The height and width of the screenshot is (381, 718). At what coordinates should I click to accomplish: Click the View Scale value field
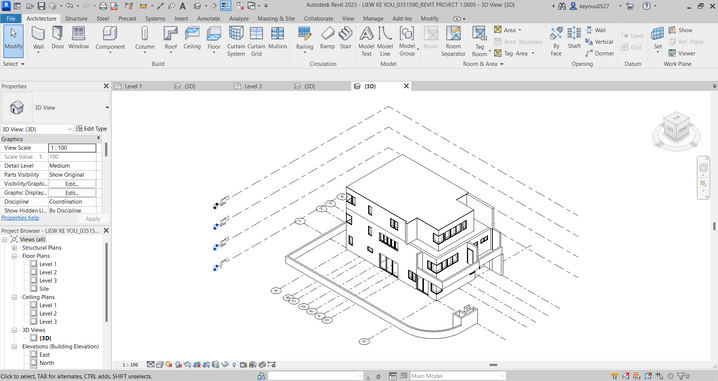[x=72, y=148]
